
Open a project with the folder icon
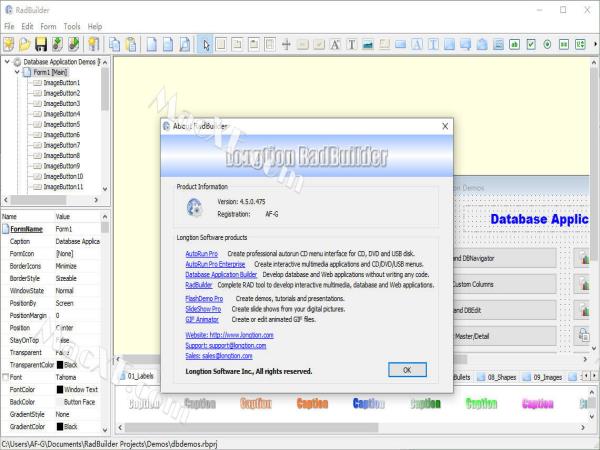coord(24,44)
